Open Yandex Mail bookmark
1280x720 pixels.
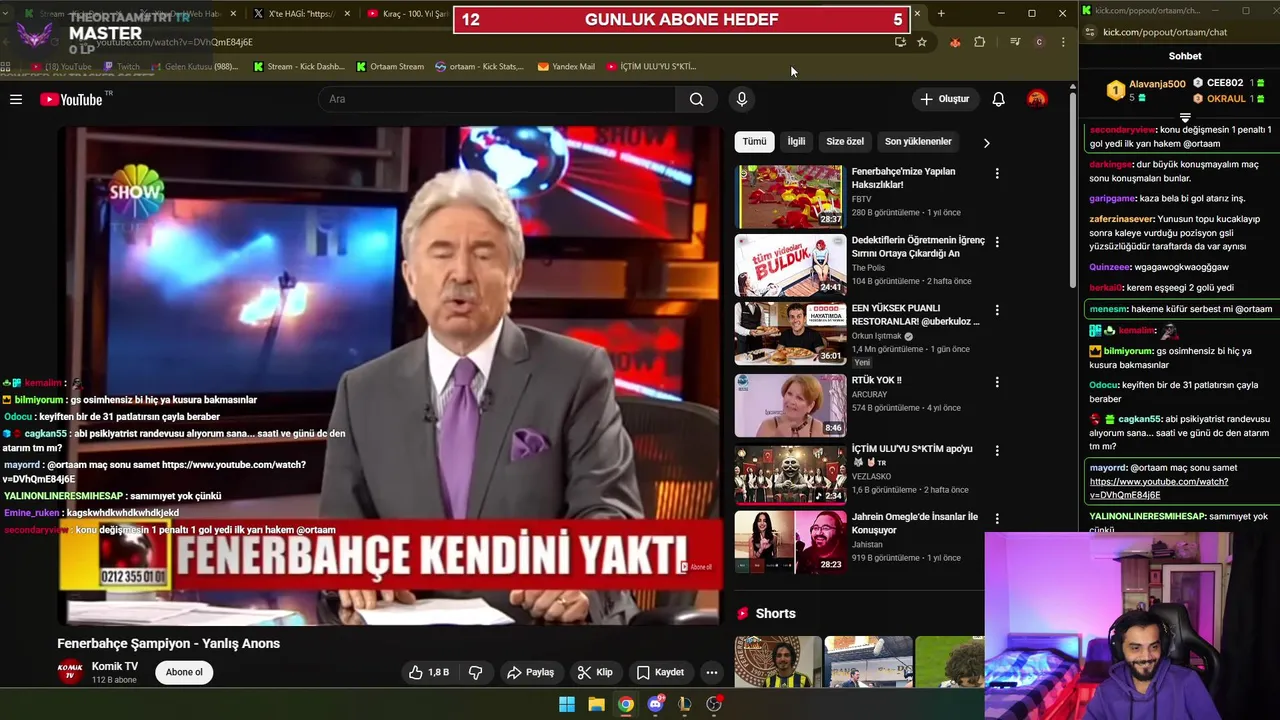566,67
